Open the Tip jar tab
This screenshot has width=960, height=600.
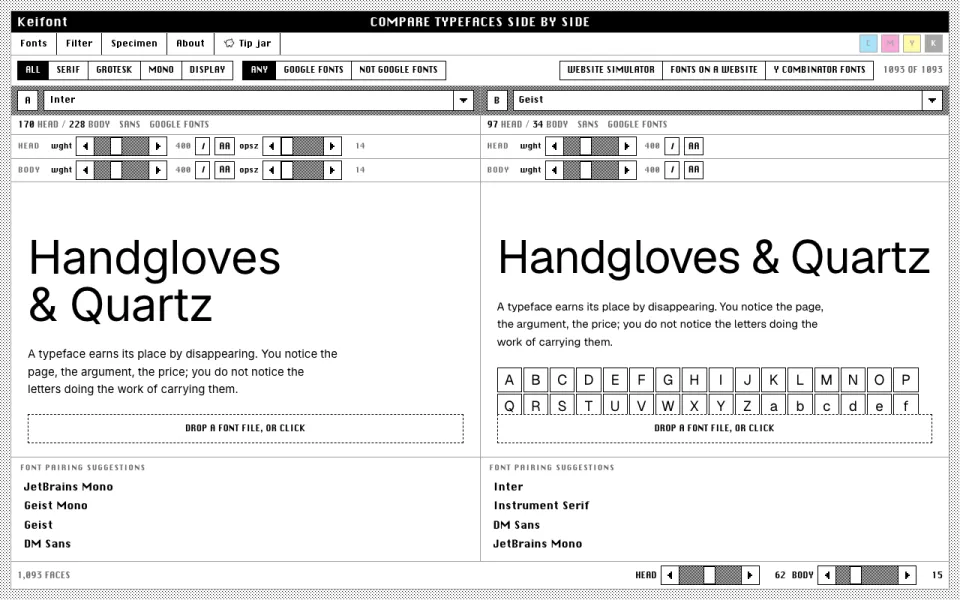tap(247, 43)
